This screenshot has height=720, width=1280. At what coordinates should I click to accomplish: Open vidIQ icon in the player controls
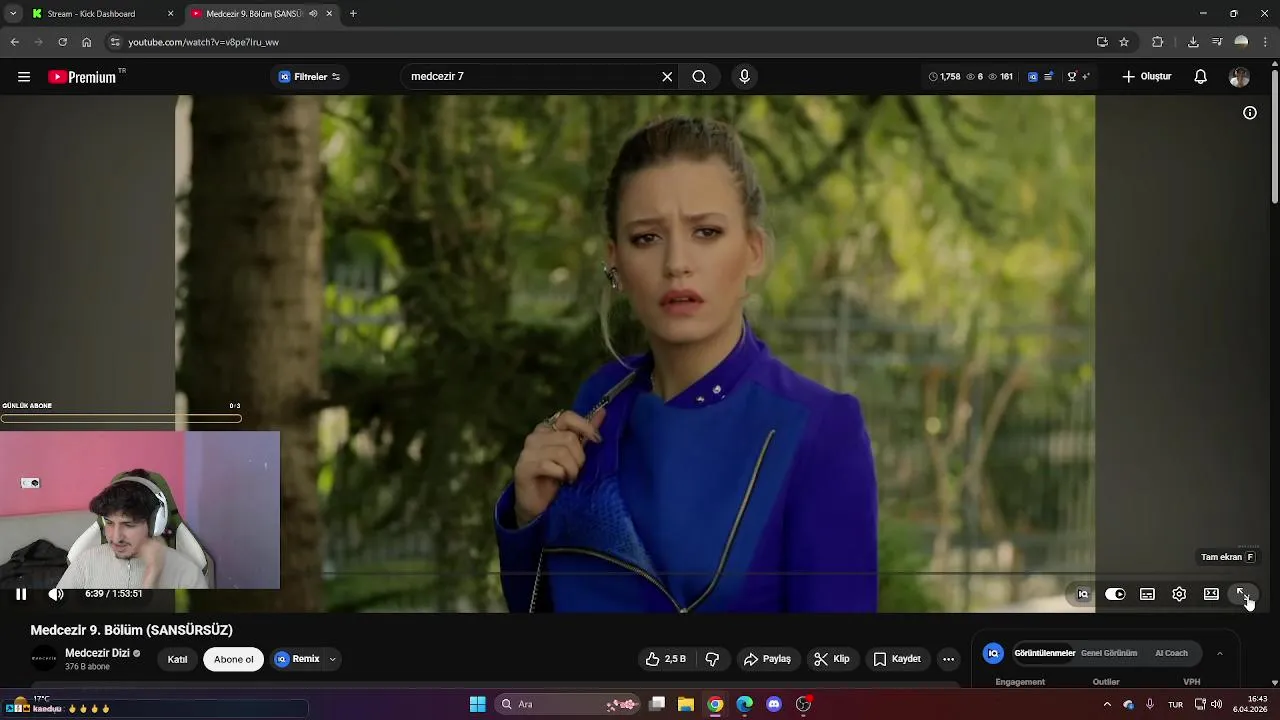(x=1083, y=594)
